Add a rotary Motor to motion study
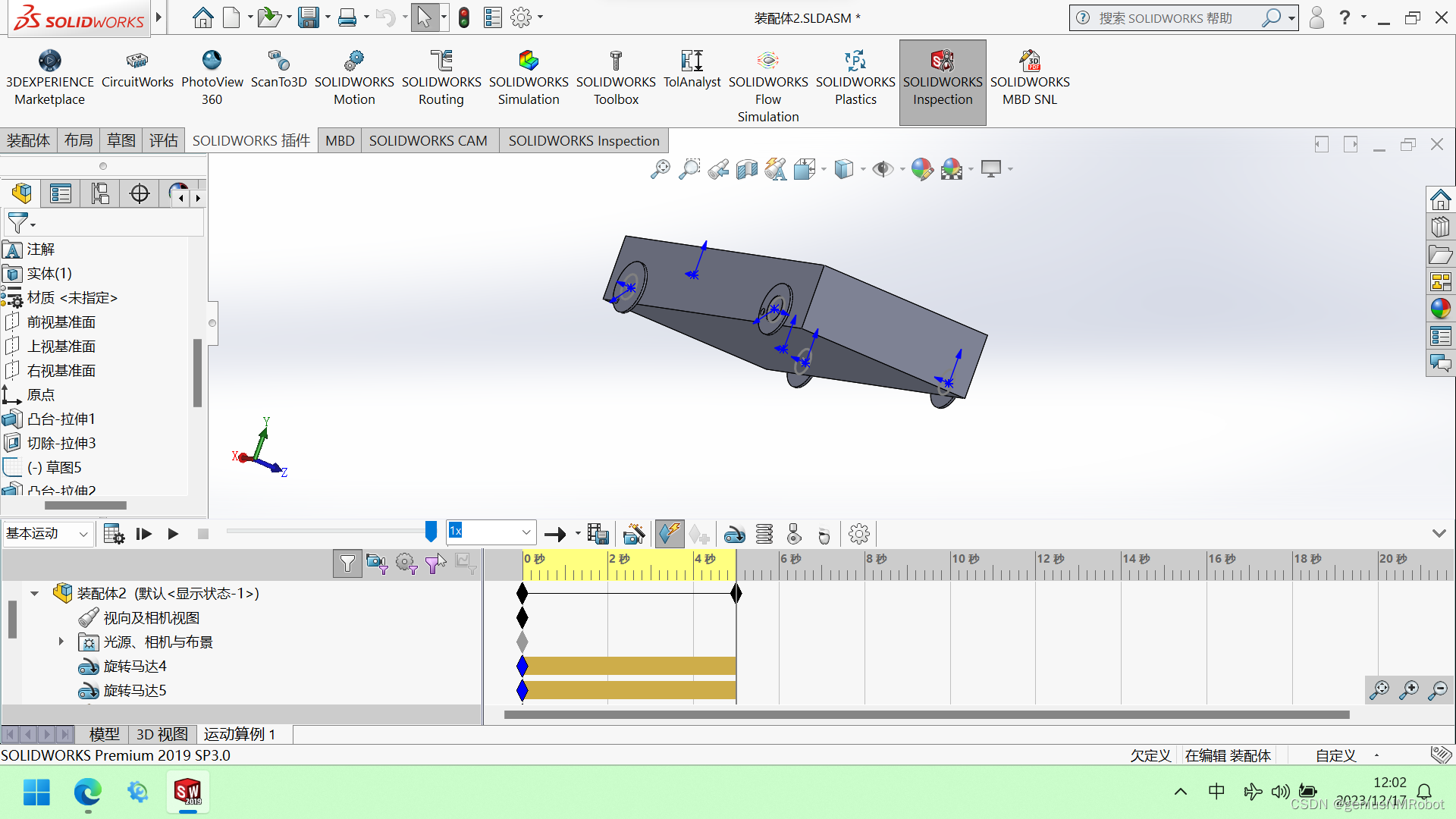Image resolution: width=1456 pixels, height=819 pixels. click(734, 535)
